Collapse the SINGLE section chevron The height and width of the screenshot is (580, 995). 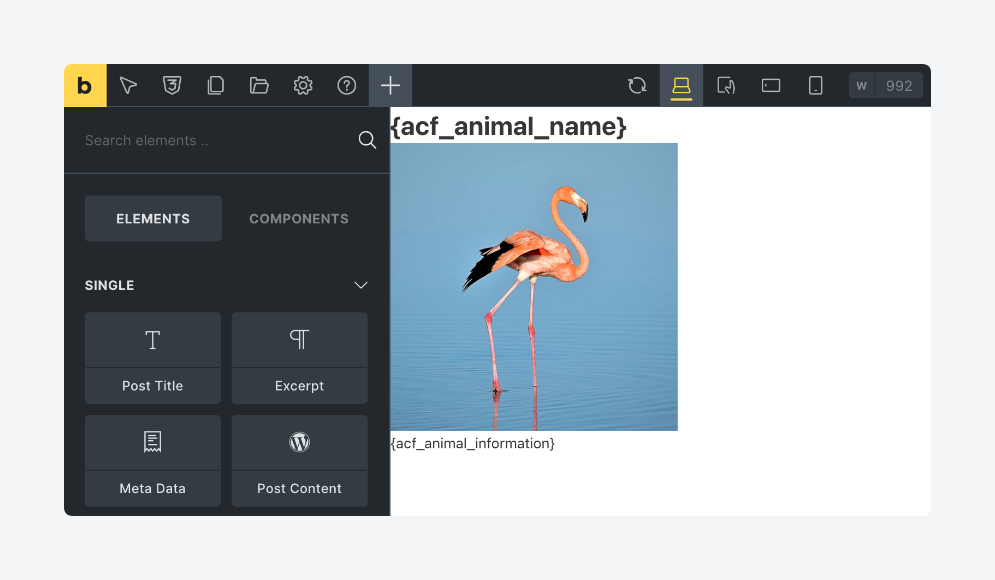[360, 285]
